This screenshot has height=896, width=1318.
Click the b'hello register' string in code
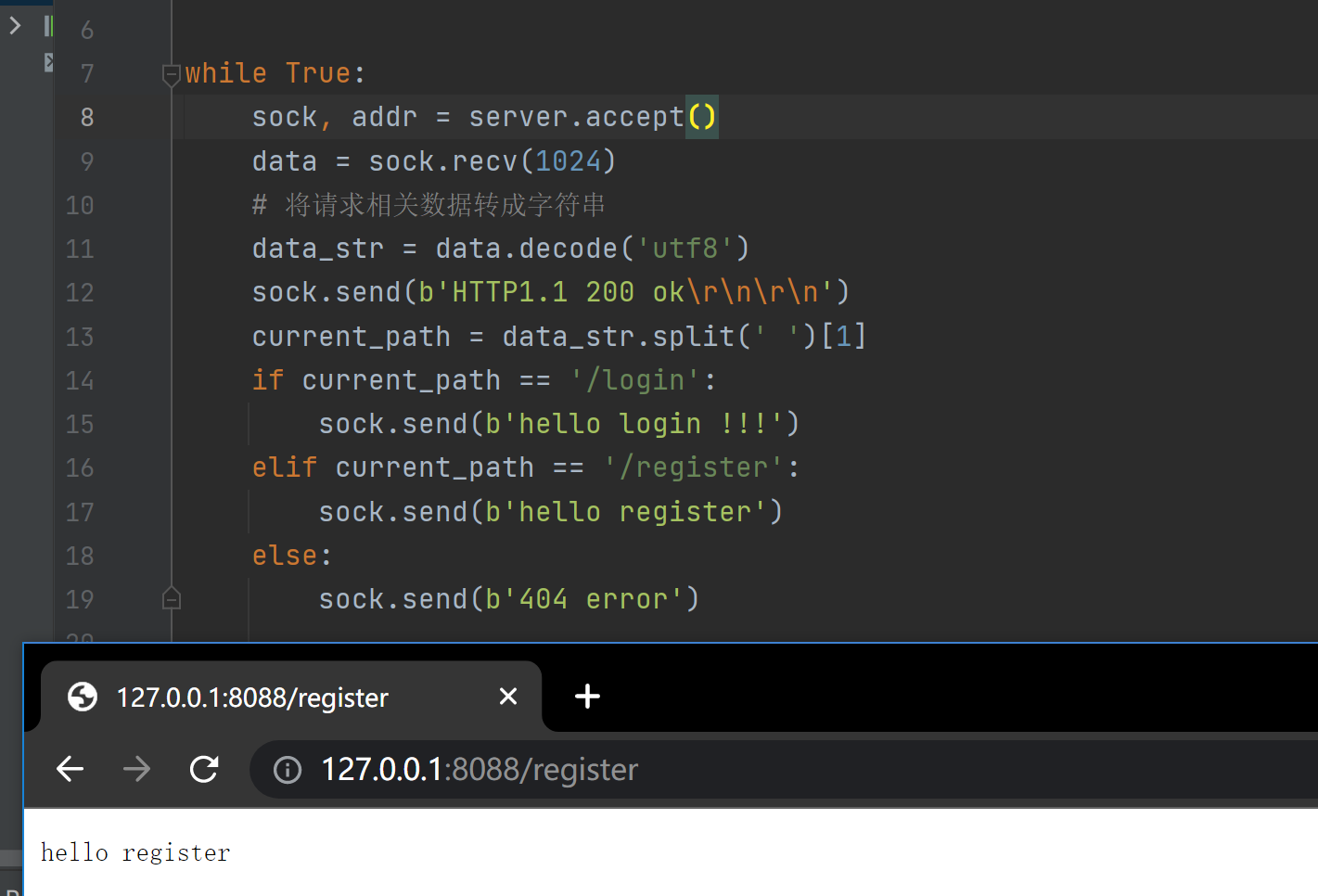627,512
